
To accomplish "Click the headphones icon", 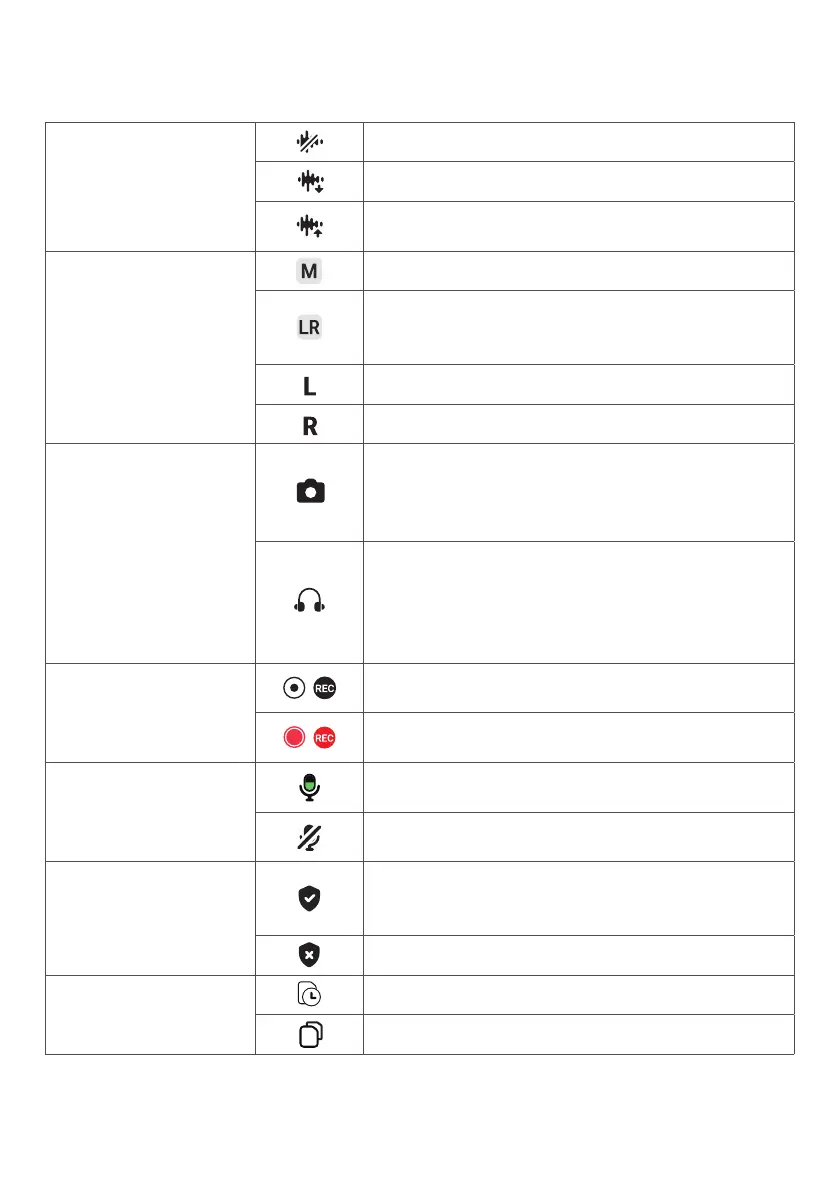I will pos(309,602).
